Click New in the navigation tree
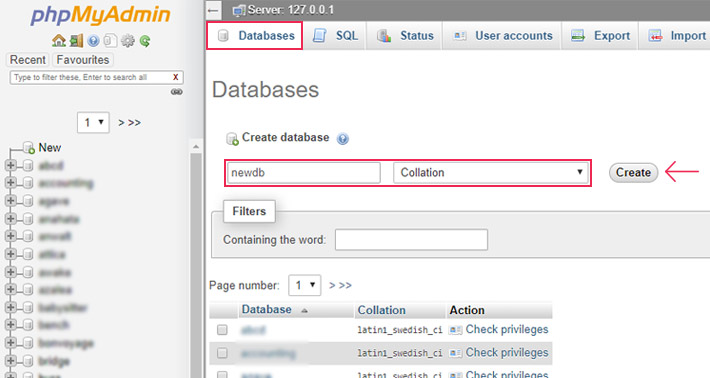Screen dimensions: 710x378 point(49,148)
